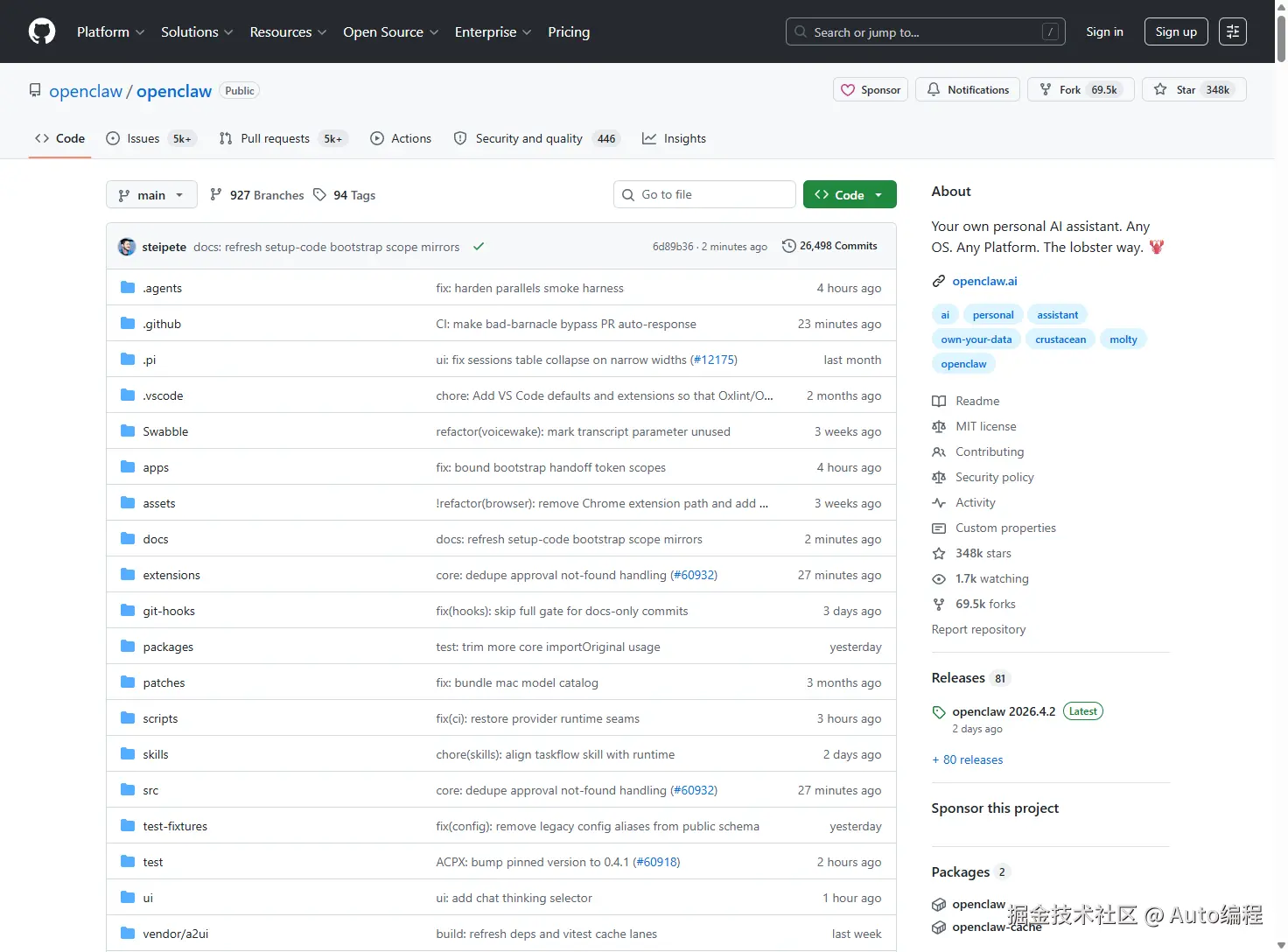Open the vendor/a2ui folder
Screen dimensions: 1288x952
coord(176,934)
